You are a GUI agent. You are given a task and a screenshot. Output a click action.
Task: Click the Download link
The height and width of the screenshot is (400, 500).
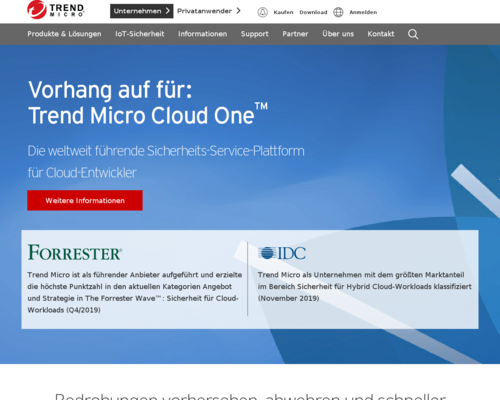[x=313, y=12]
